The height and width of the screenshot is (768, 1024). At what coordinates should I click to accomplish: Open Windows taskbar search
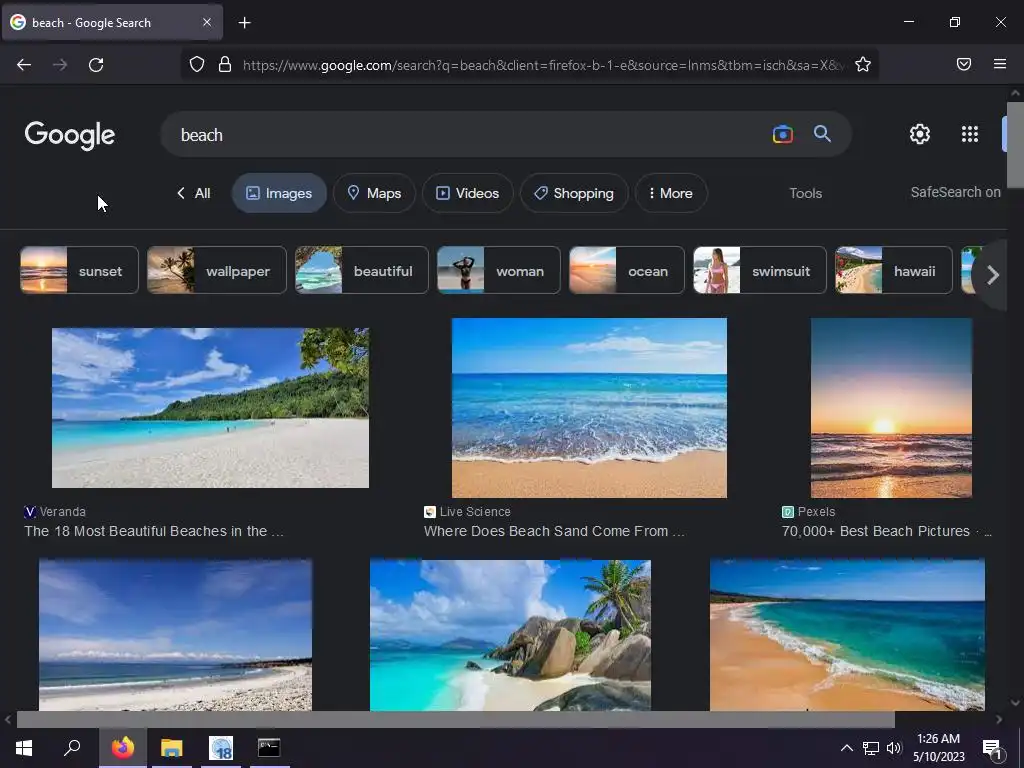pos(72,748)
